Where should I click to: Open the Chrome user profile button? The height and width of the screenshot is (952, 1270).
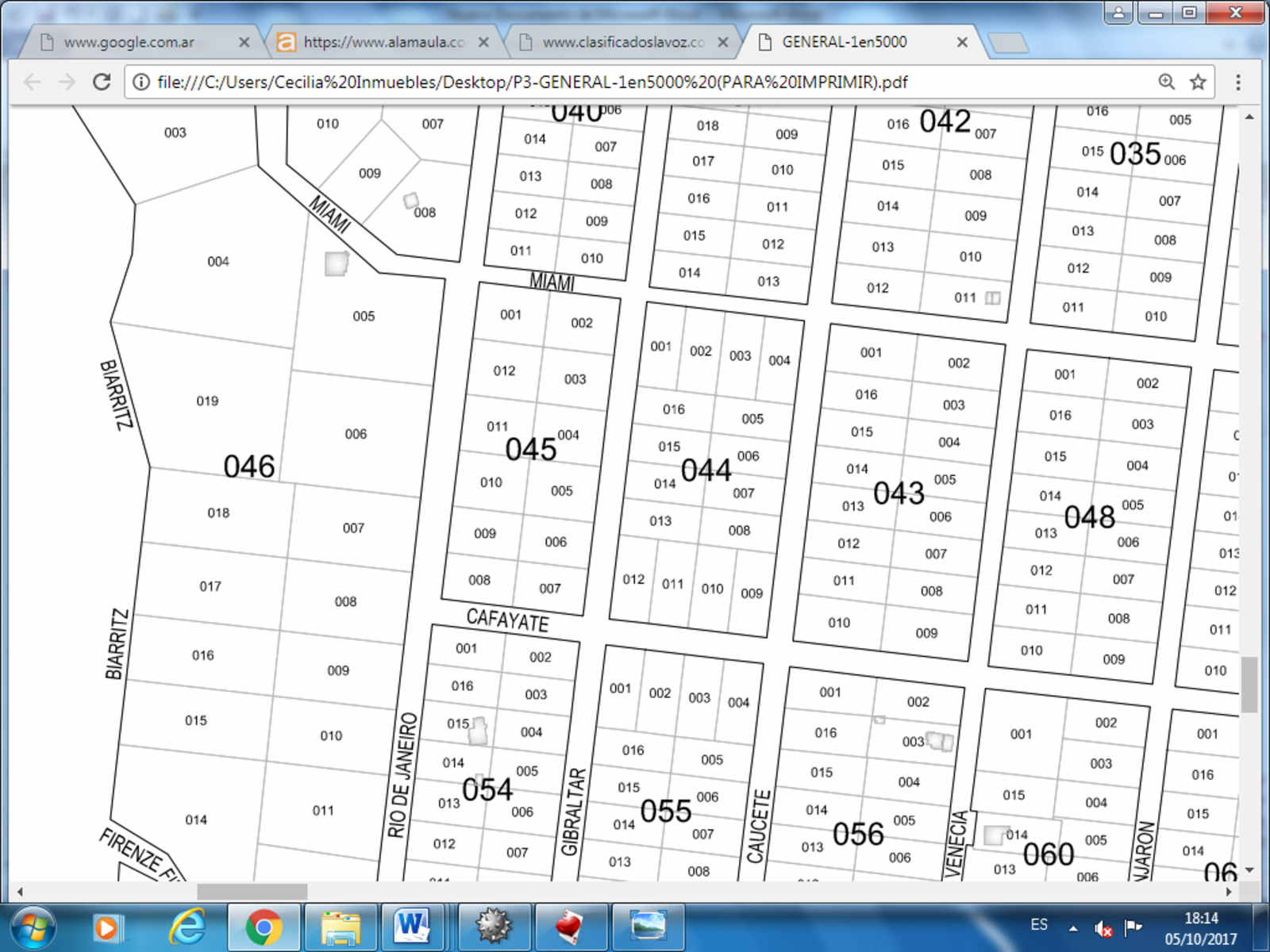tap(1118, 13)
